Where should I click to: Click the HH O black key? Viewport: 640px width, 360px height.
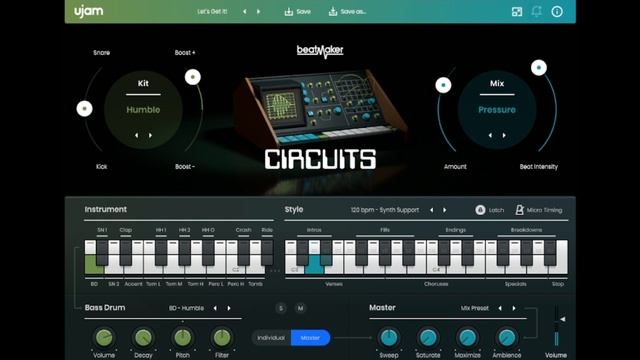[x=208, y=252]
